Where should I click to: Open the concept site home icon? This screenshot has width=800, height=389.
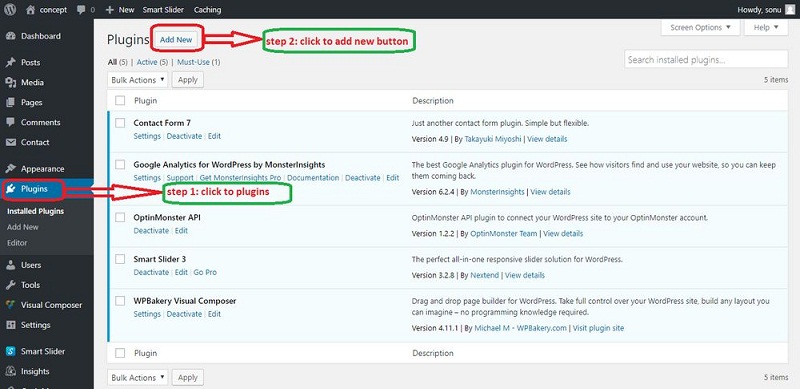(31, 9)
